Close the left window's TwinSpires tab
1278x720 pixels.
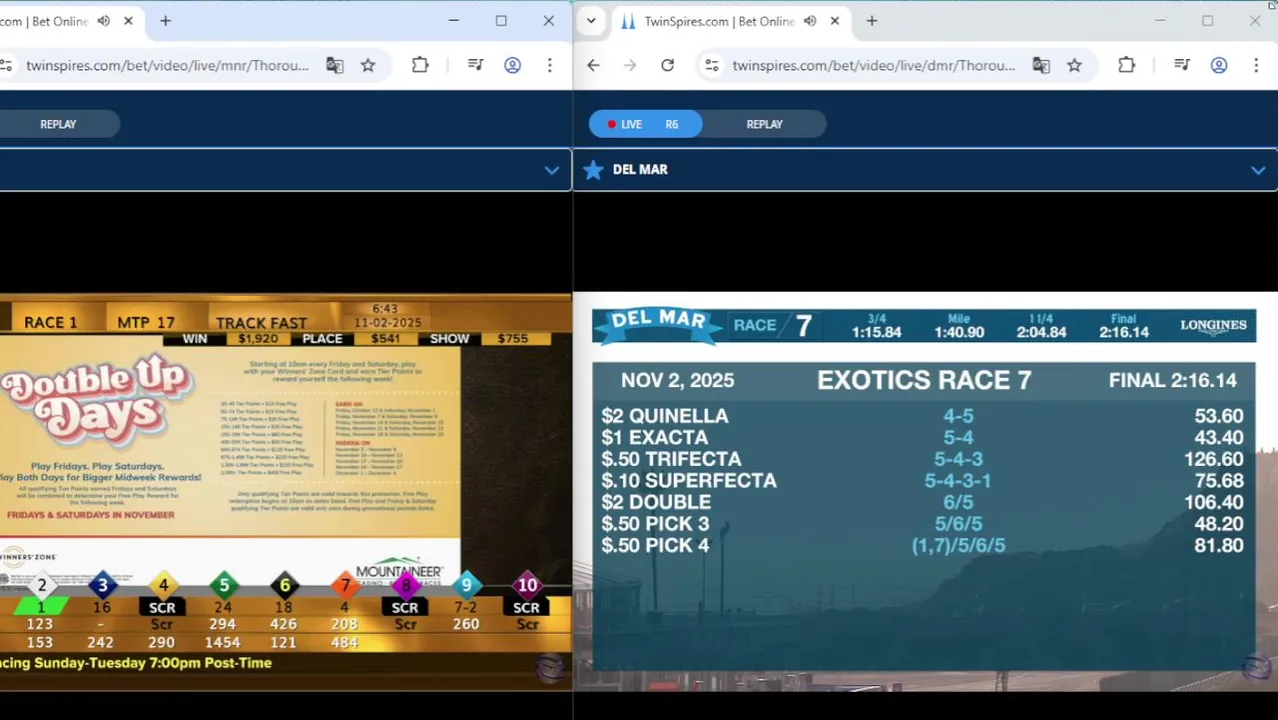pyautogui.click(x=129, y=21)
